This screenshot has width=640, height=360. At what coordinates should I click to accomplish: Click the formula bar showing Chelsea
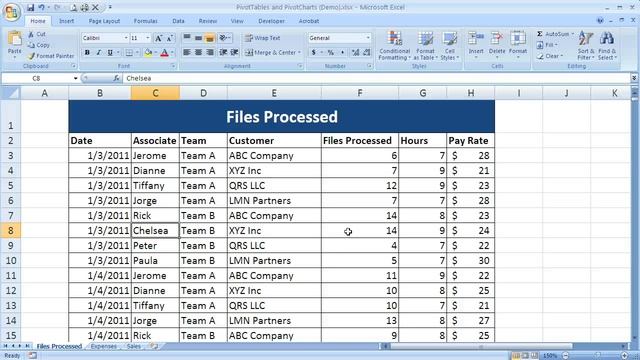pos(376,78)
